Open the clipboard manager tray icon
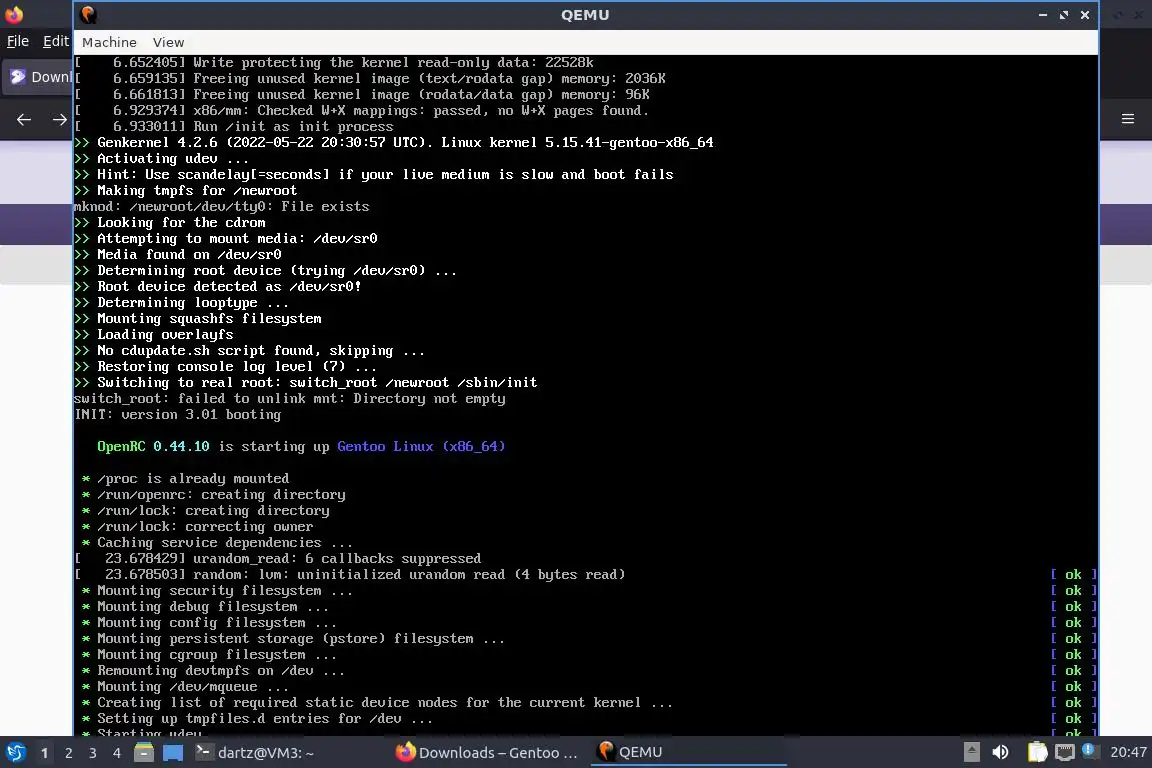Viewport: 1152px width, 768px height. pos(1037,752)
